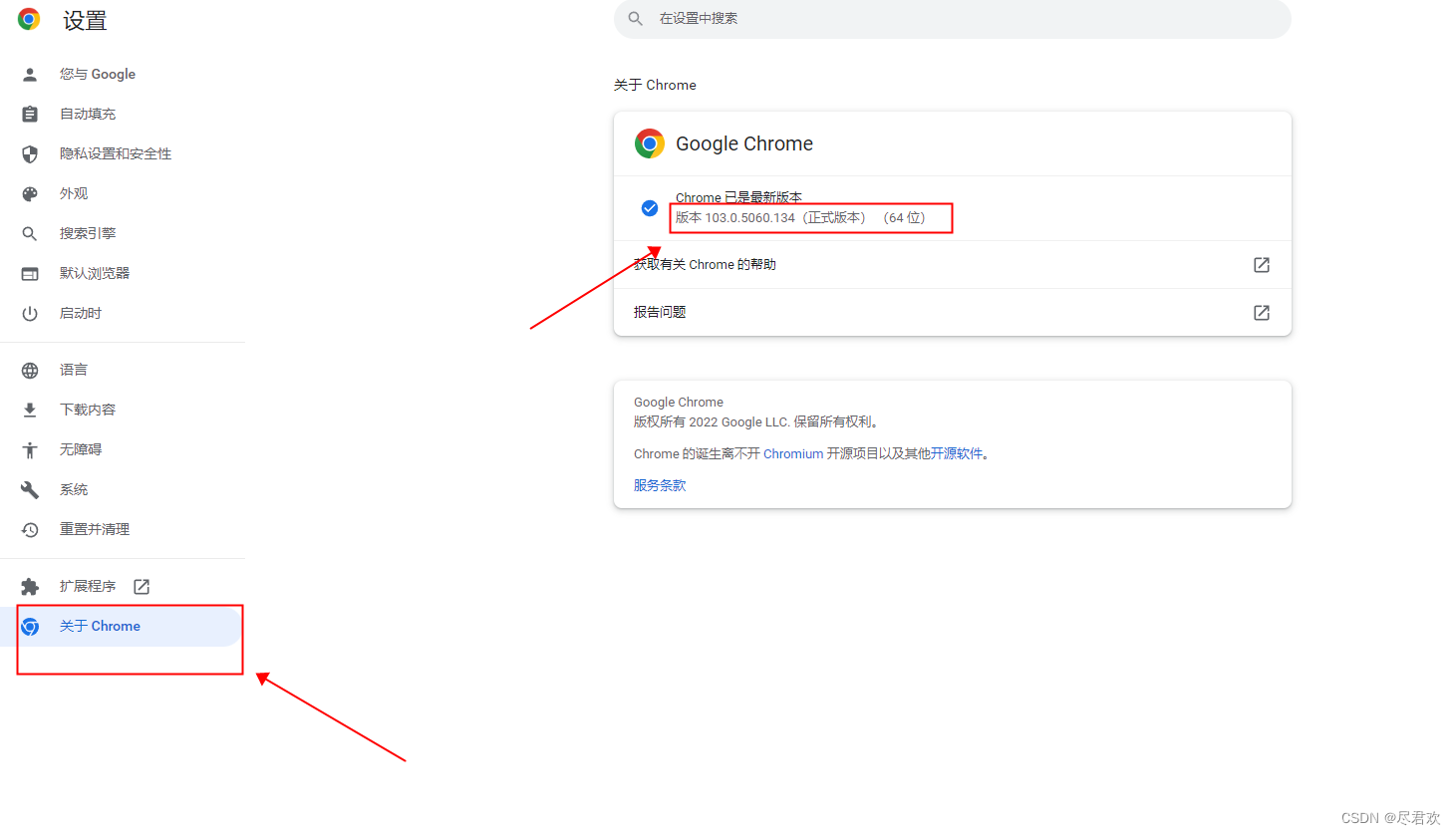Click the search magnifier icon in the search bar
Screen dimensions: 1456x835
[636, 19]
